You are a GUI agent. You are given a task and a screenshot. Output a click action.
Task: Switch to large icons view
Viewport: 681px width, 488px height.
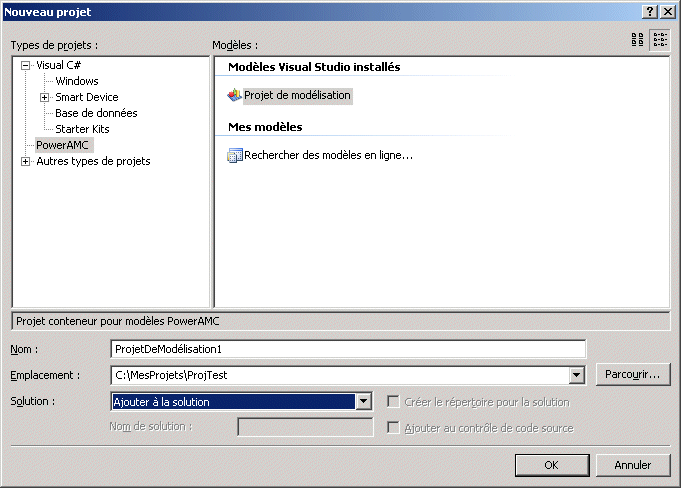638,40
